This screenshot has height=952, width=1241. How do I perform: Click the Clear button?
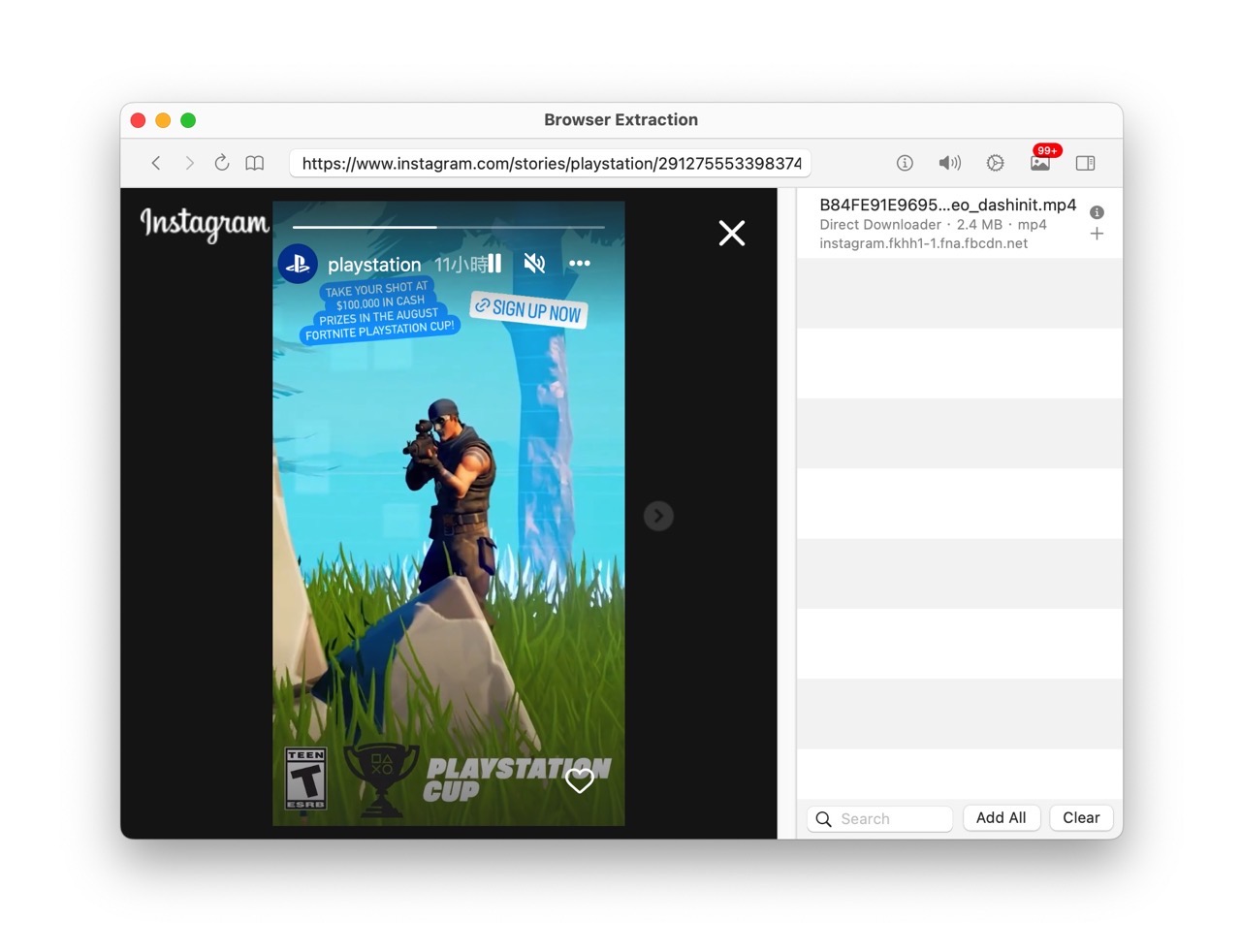[1081, 818]
